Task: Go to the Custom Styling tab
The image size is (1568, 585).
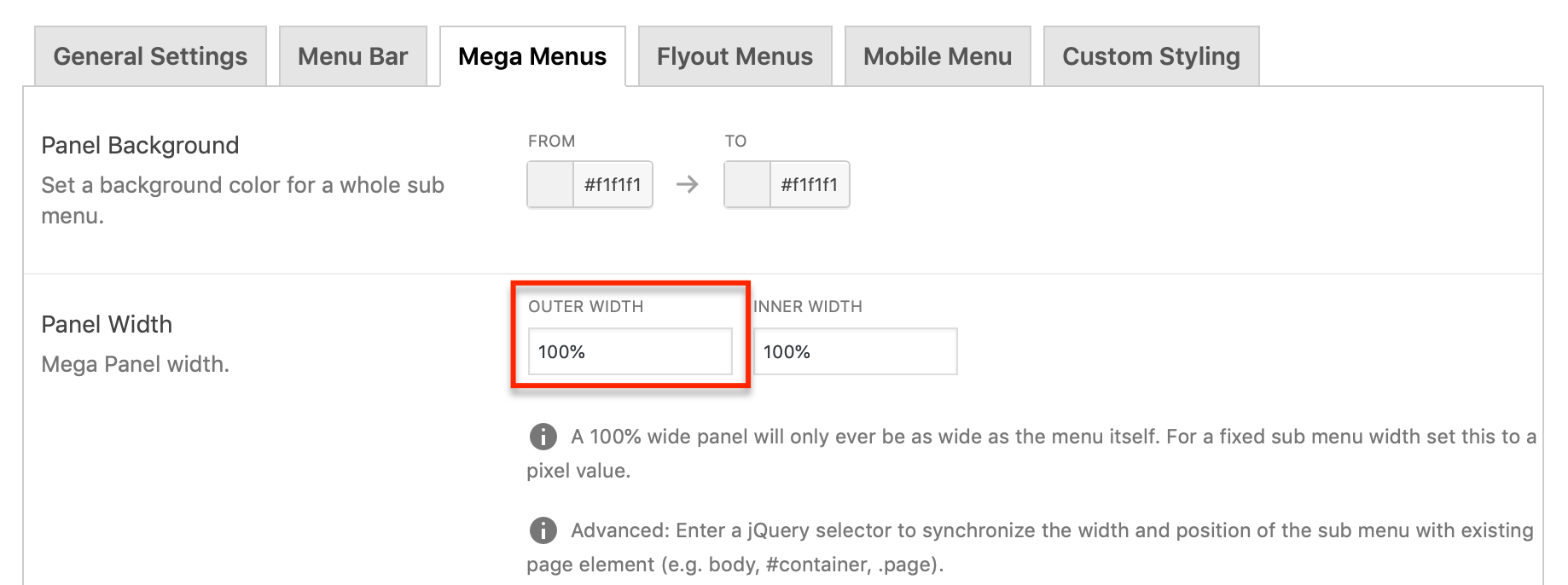Action: (x=1151, y=56)
